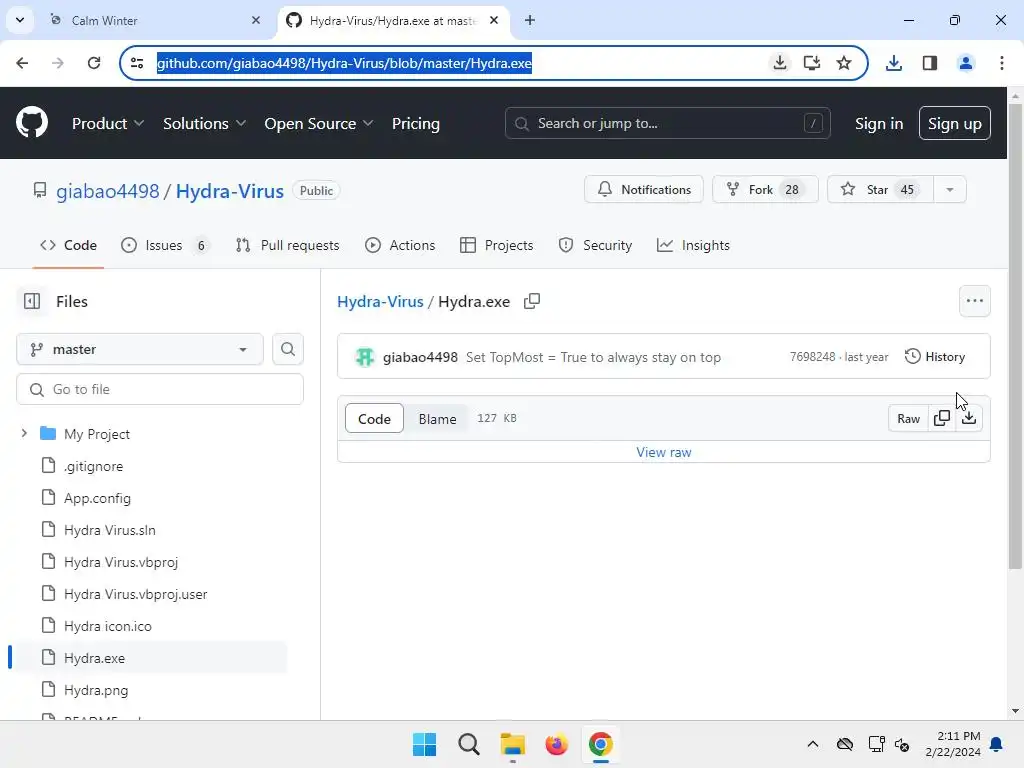Reload the current page

94,63
